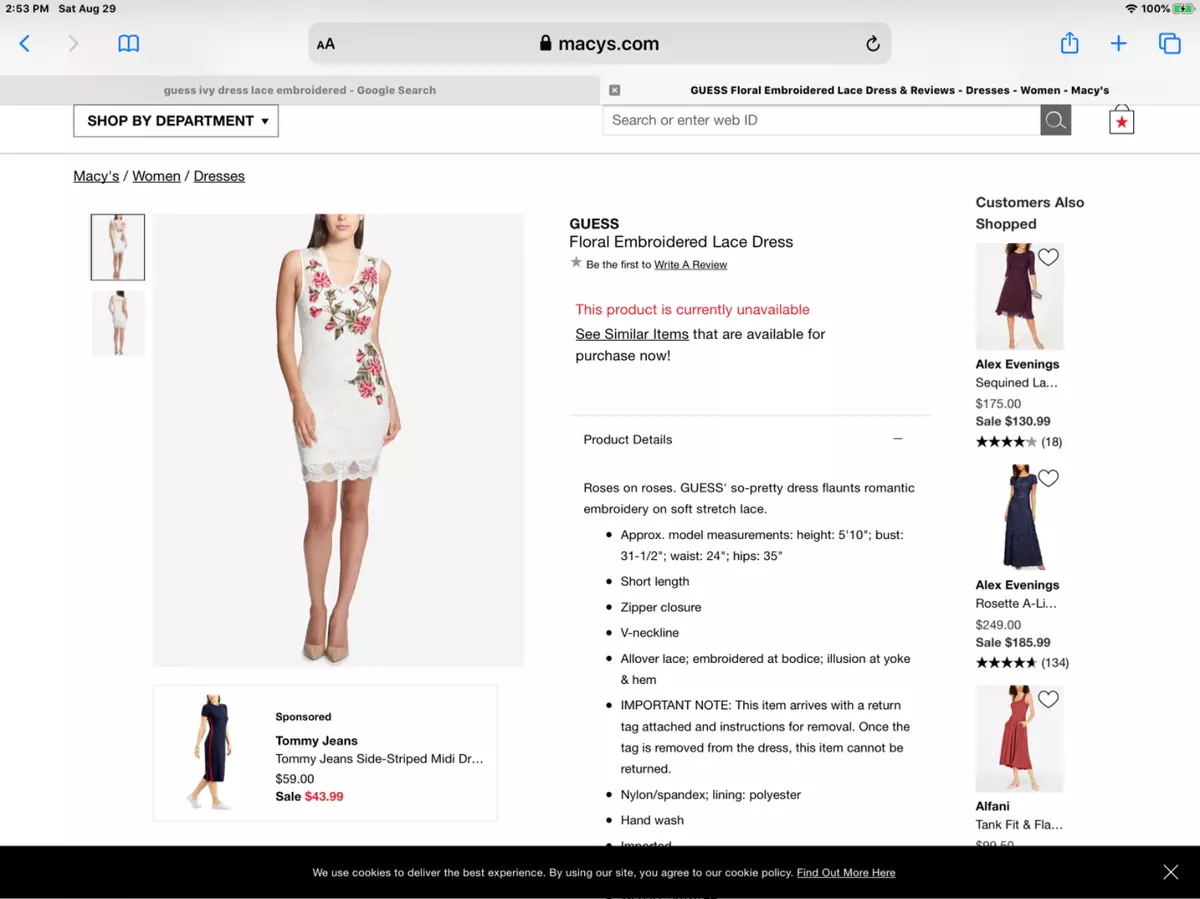Image resolution: width=1200 pixels, height=899 pixels.
Task: Dismiss the cookie banner with X
Action: click(x=1170, y=872)
